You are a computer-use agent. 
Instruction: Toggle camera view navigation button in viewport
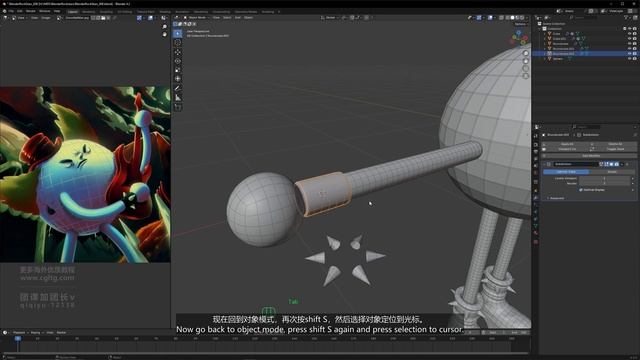(x=526, y=69)
